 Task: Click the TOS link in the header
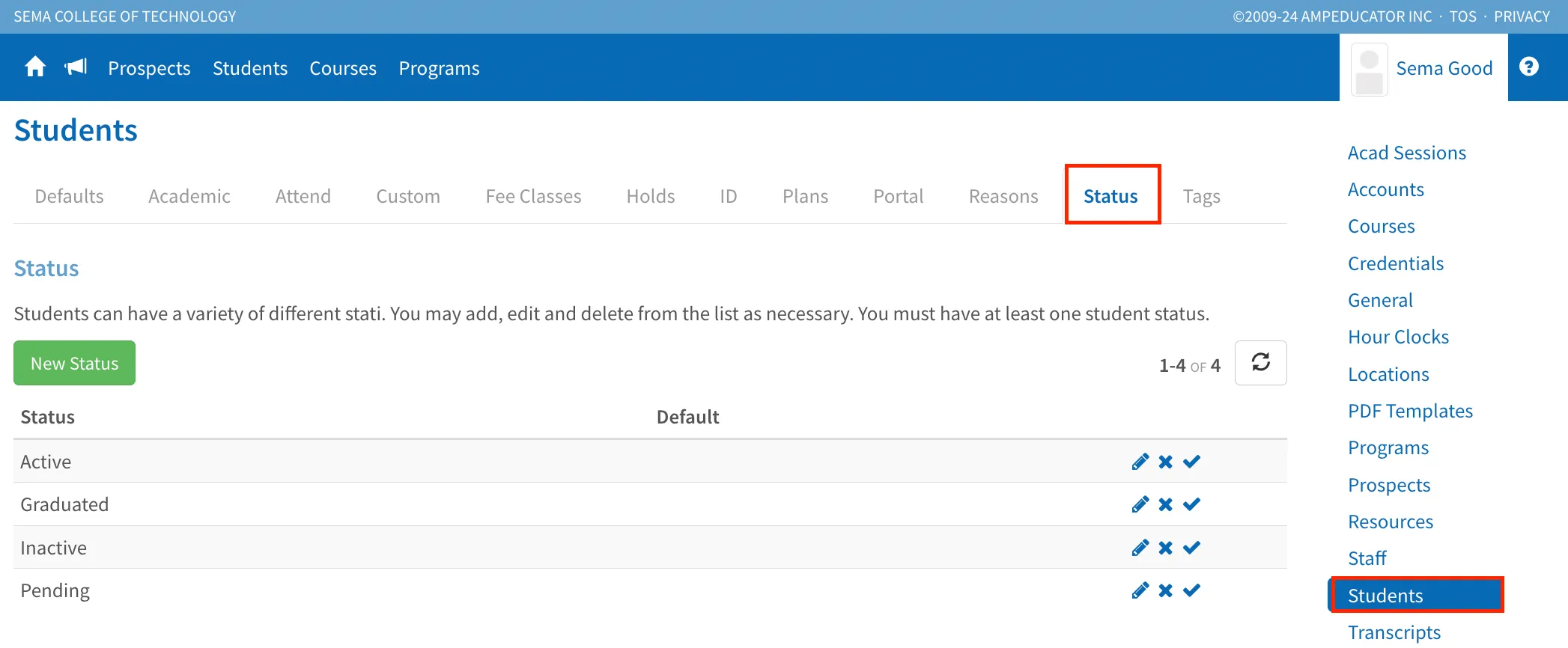pyautogui.click(x=1462, y=16)
